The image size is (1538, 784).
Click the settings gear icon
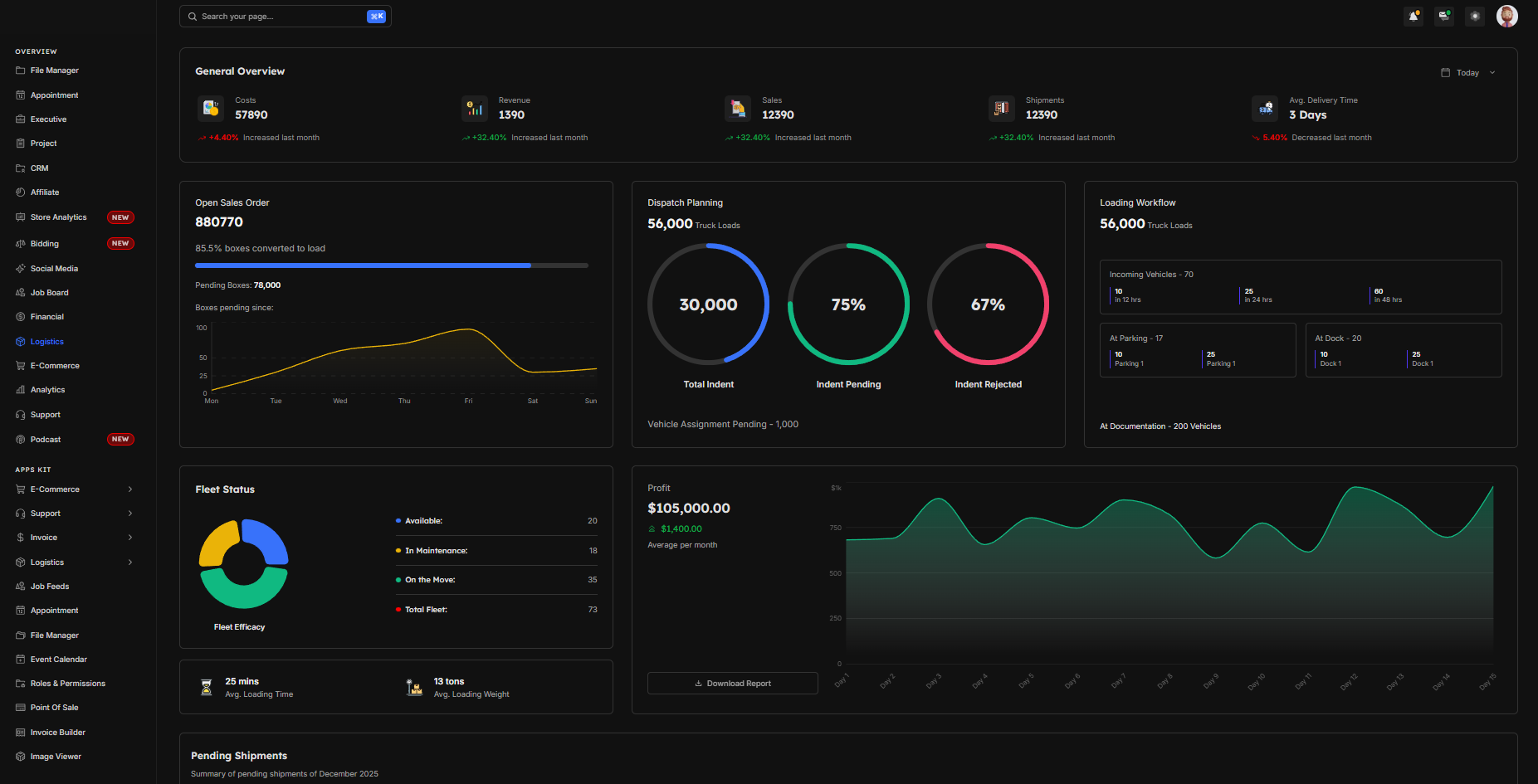(x=1475, y=17)
